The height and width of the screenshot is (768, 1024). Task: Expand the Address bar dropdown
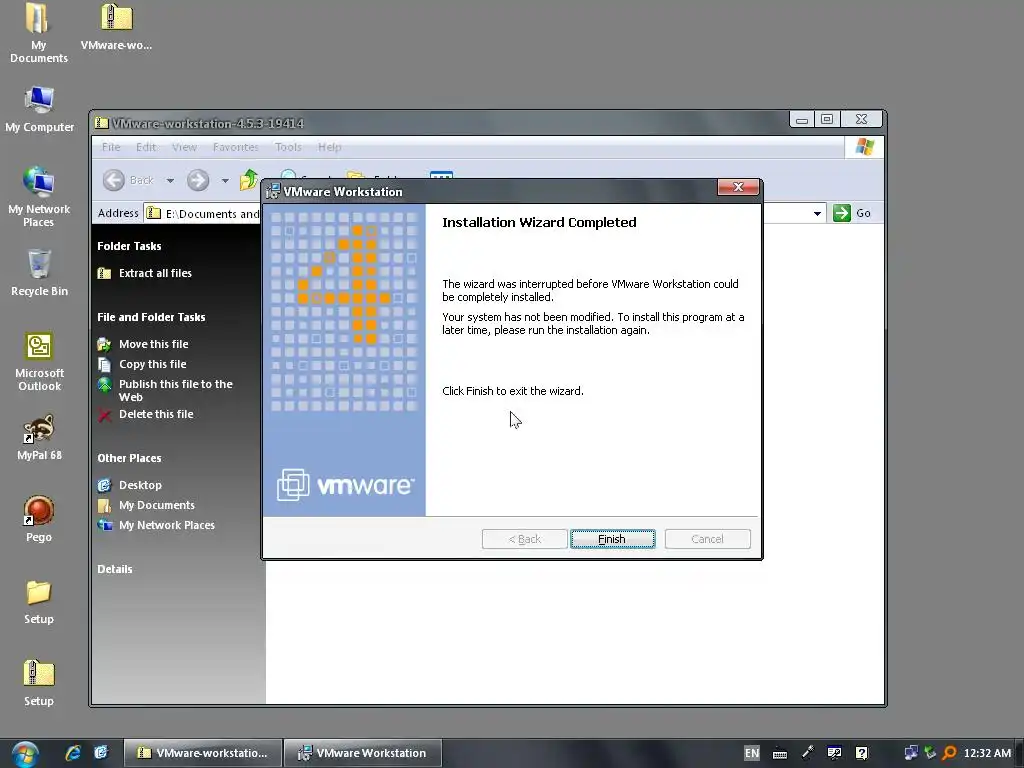(x=817, y=214)
